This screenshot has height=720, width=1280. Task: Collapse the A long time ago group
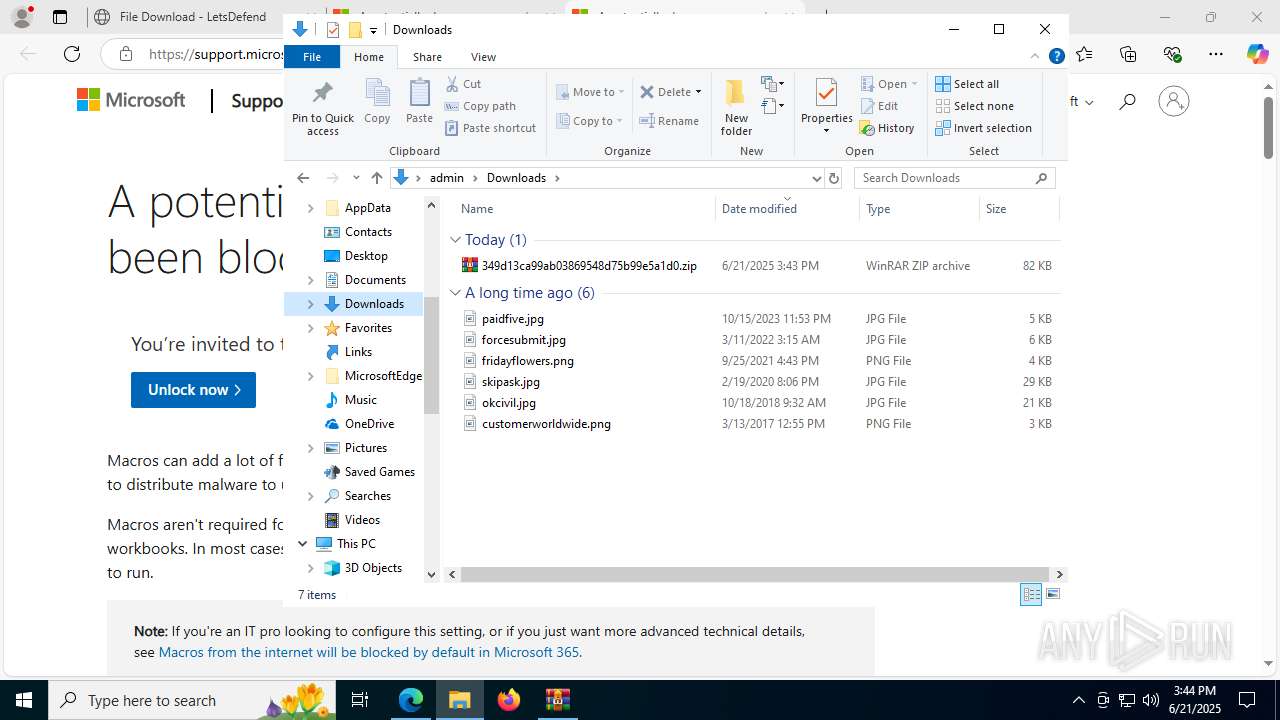(455, 293)
